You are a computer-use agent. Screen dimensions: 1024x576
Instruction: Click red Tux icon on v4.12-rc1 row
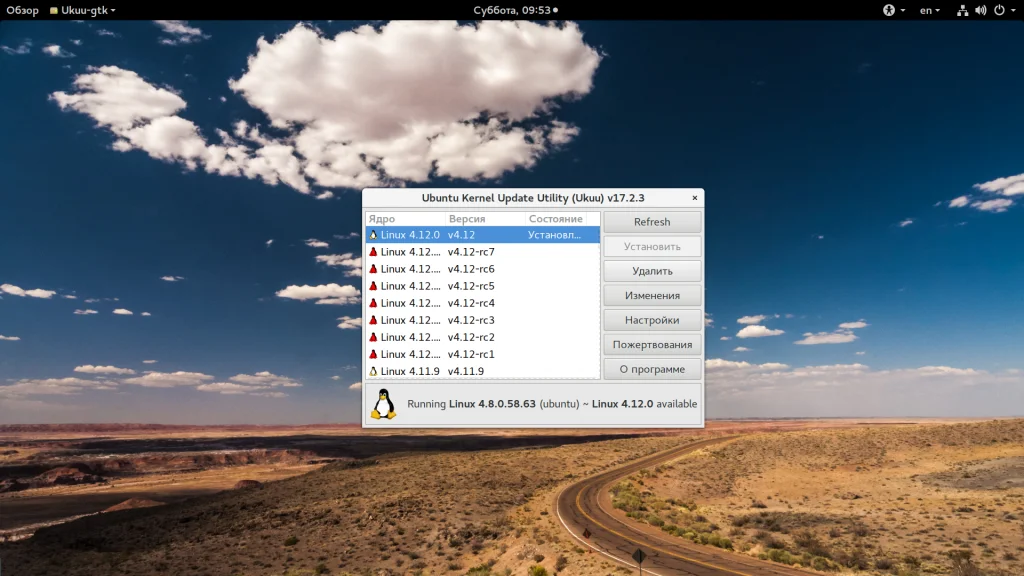tap(374, 353)
